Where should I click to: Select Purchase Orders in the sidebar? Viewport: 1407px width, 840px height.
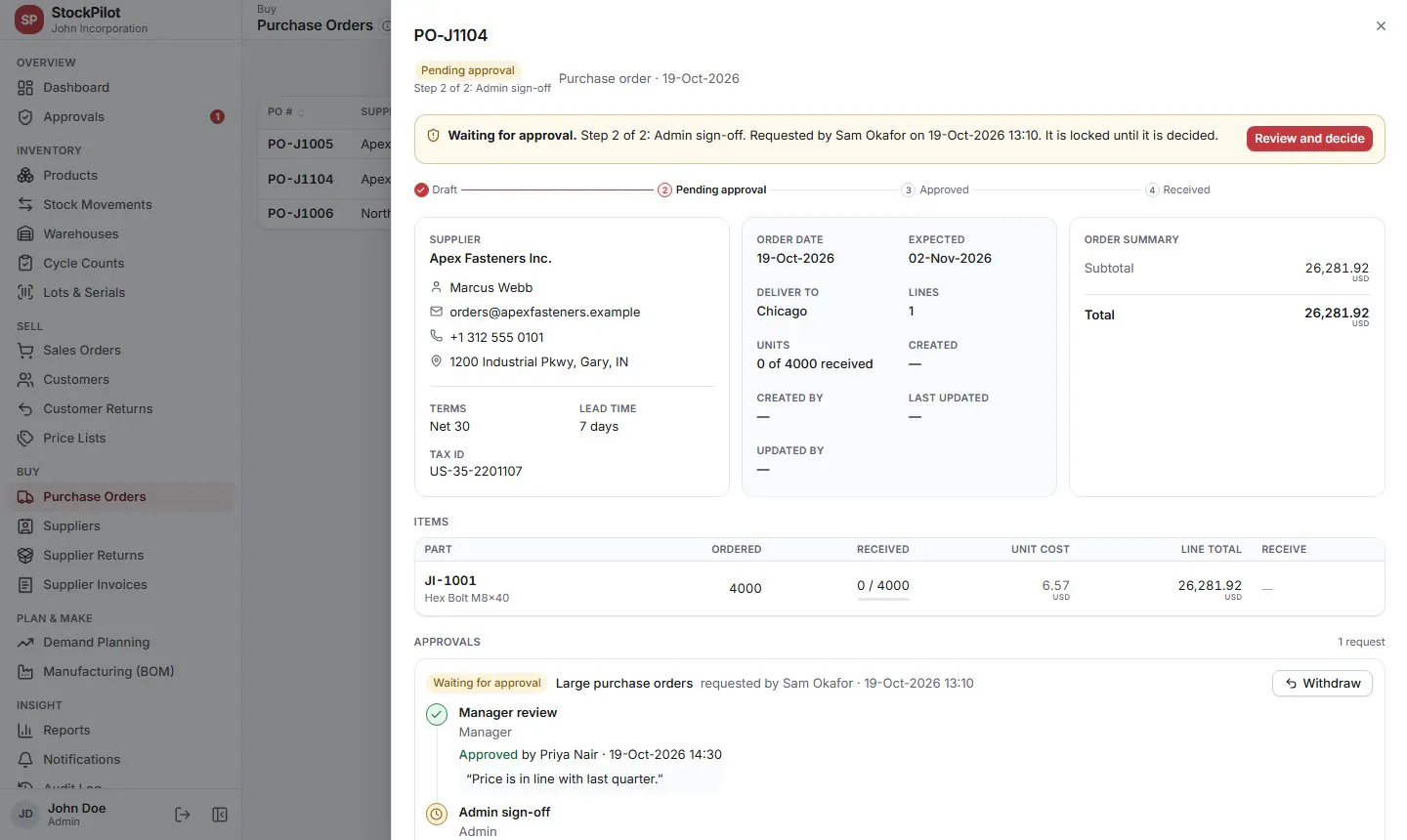coord(122,497)
